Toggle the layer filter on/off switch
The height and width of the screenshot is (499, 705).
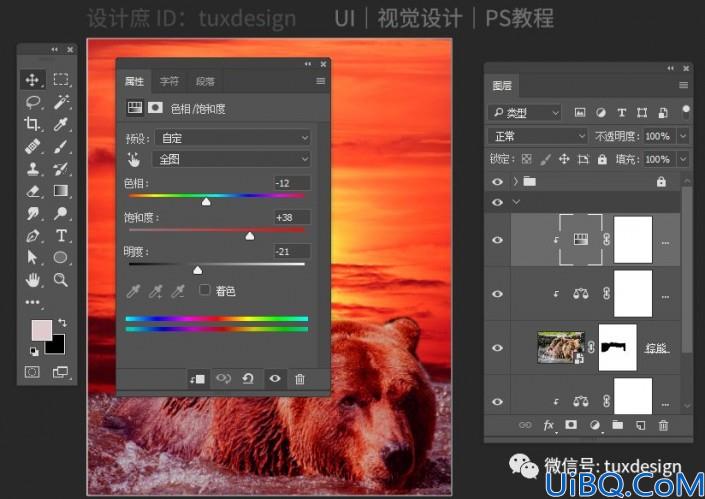pyautogui.click(x=686, y=112)
